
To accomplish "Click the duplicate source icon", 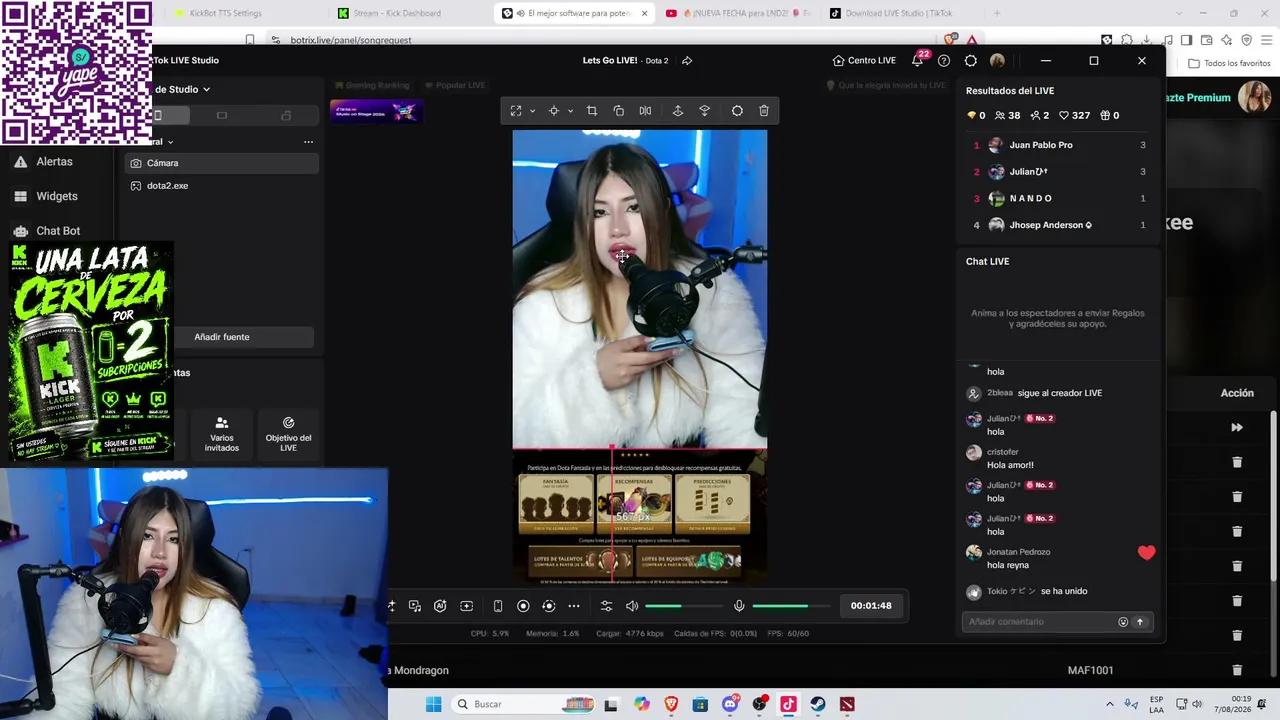I will [618, 111].
